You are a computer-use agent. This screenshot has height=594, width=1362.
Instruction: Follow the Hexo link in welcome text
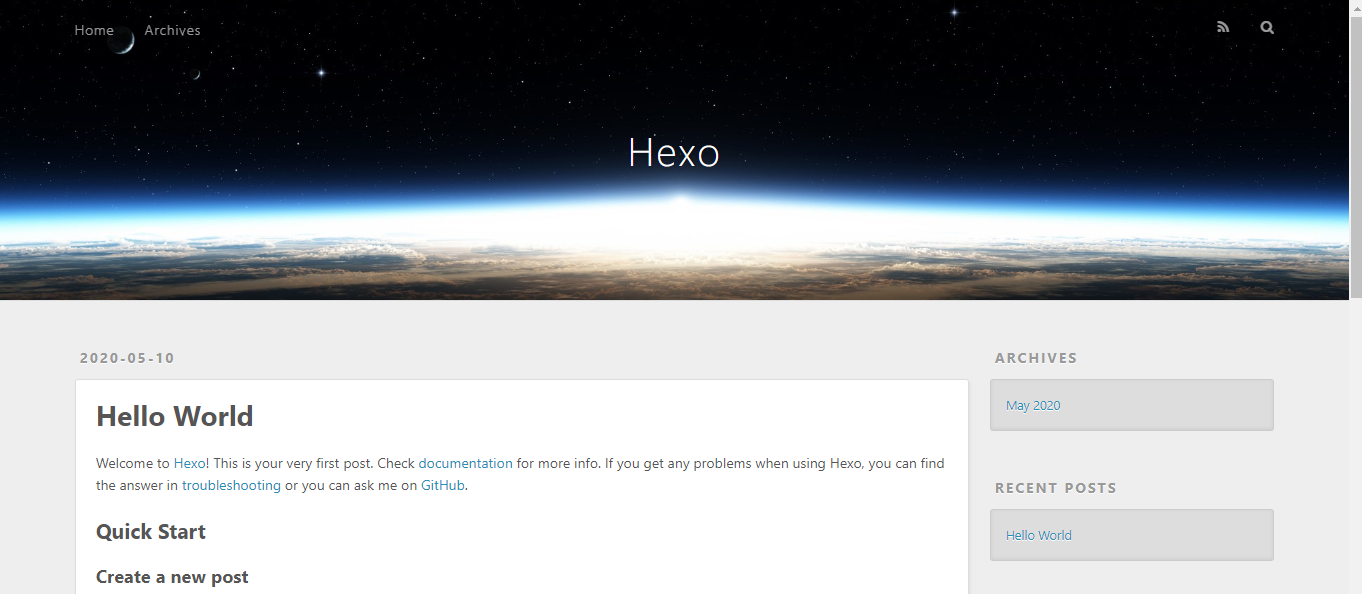[x=189, y=463]
